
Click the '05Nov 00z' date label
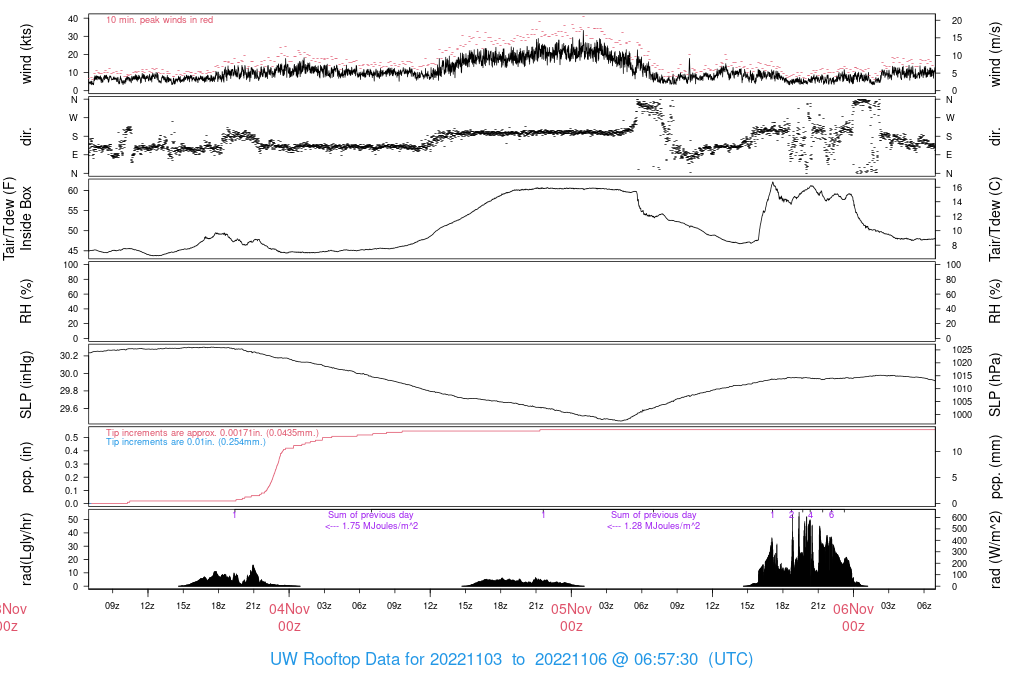tap(571, 618)
